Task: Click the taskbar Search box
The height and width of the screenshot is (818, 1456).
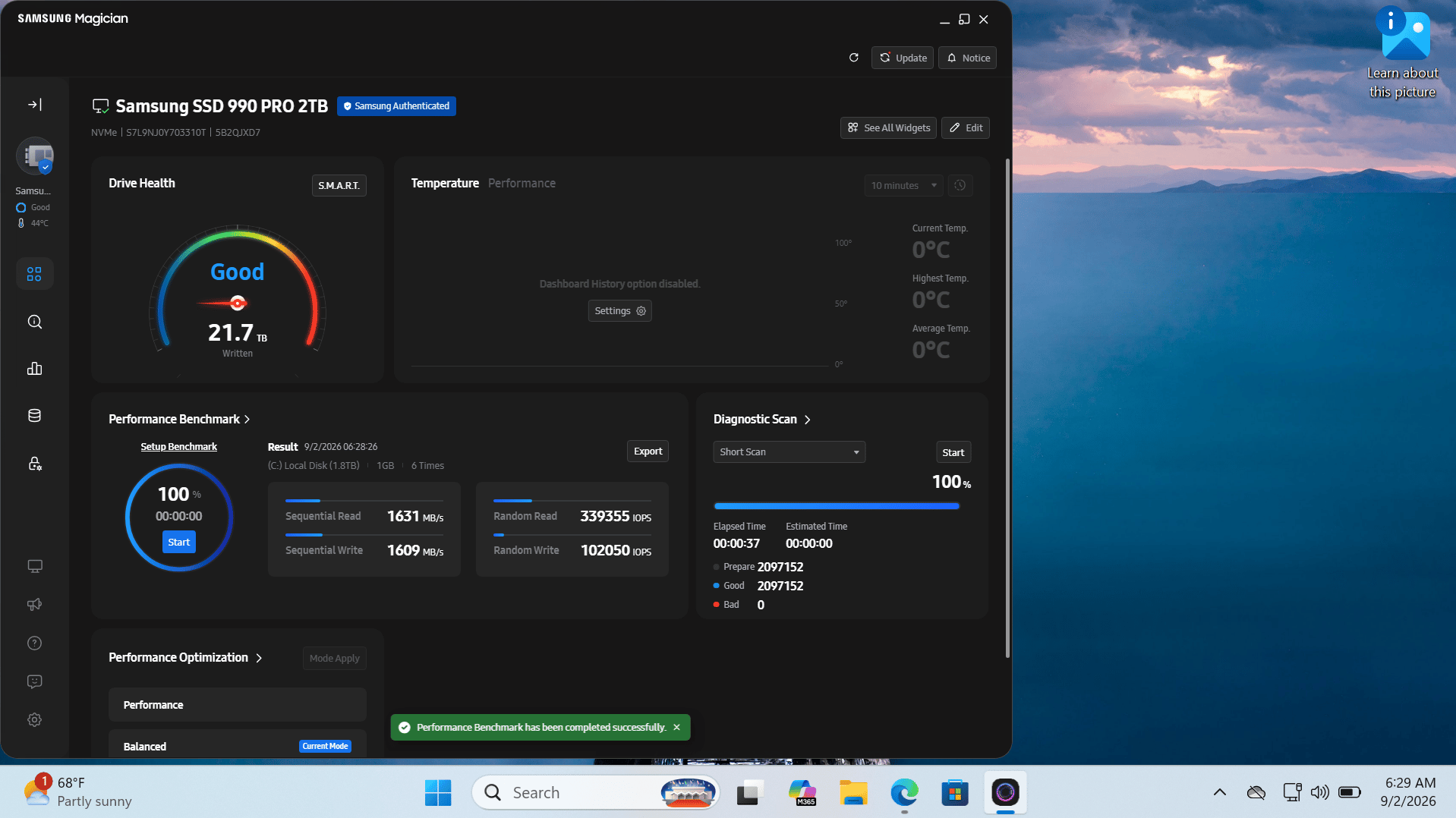Action: [x=596, y=793]
